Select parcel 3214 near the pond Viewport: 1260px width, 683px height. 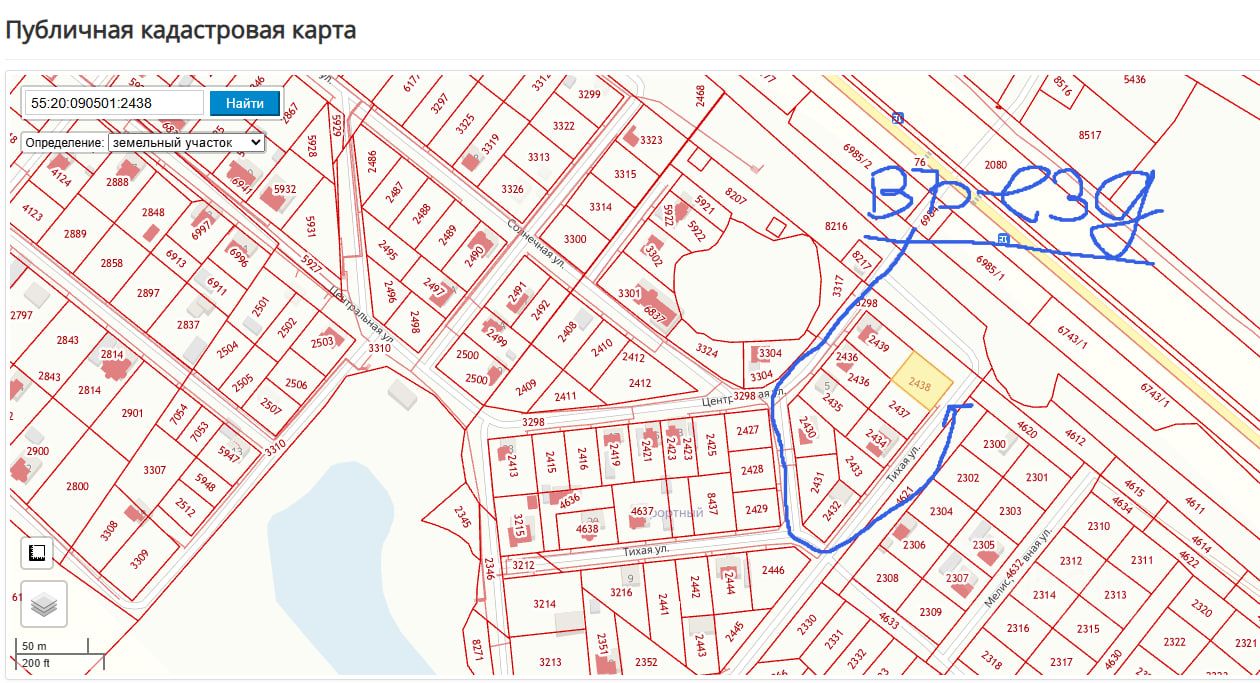point(545,605)
